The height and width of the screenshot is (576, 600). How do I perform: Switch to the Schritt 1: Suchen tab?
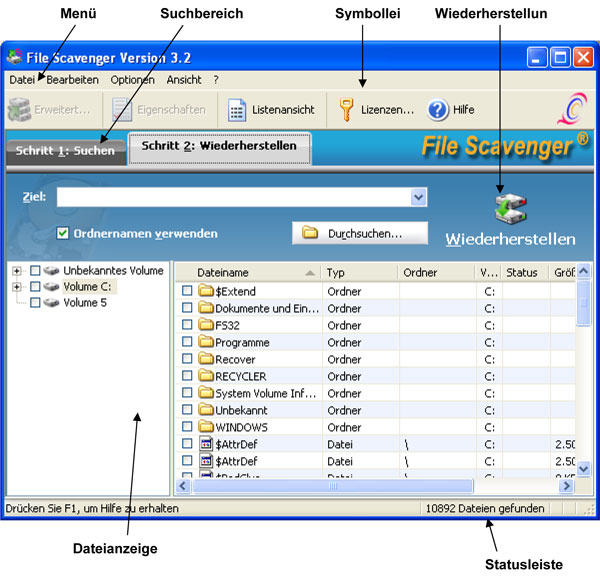tap(65, 152)
